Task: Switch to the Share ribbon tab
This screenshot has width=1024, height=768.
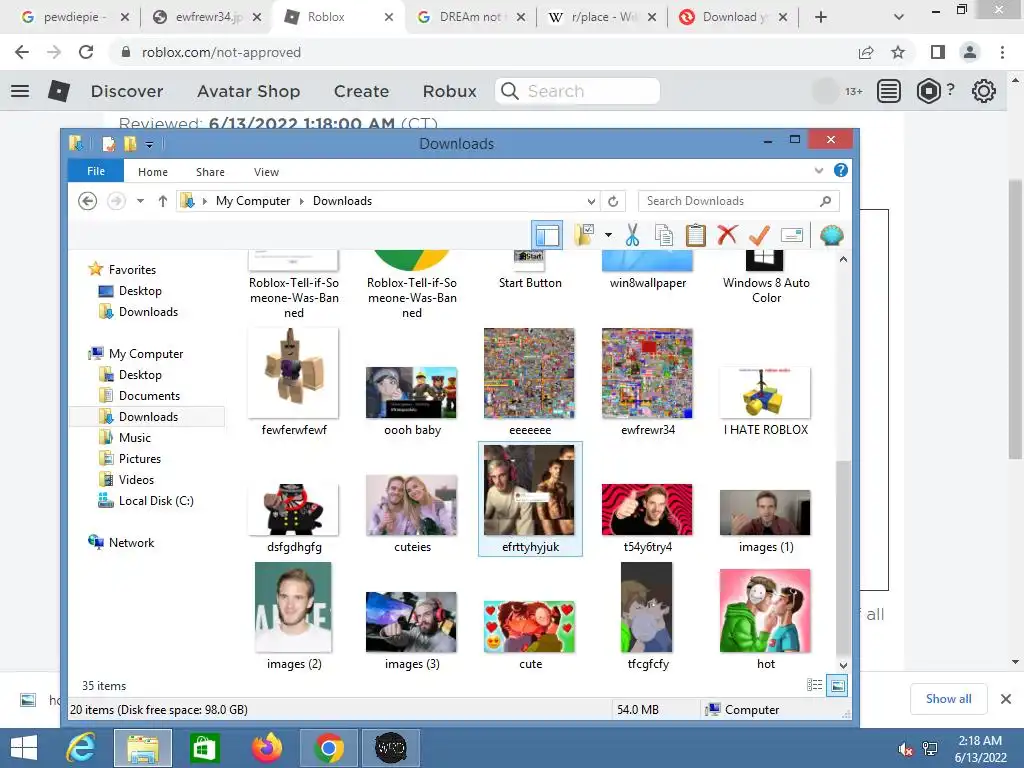Action: 210,172
